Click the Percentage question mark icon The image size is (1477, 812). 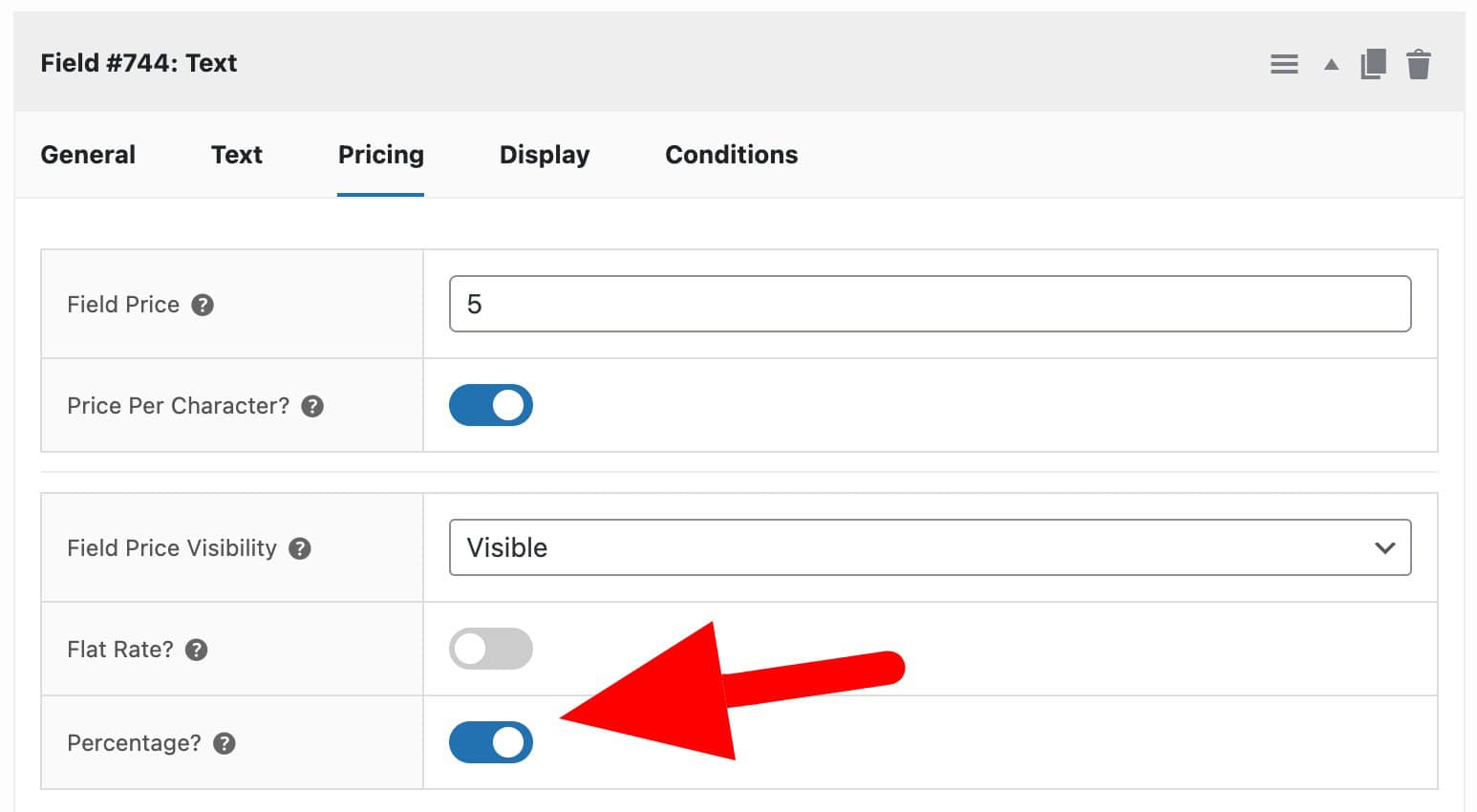(224, 742)
